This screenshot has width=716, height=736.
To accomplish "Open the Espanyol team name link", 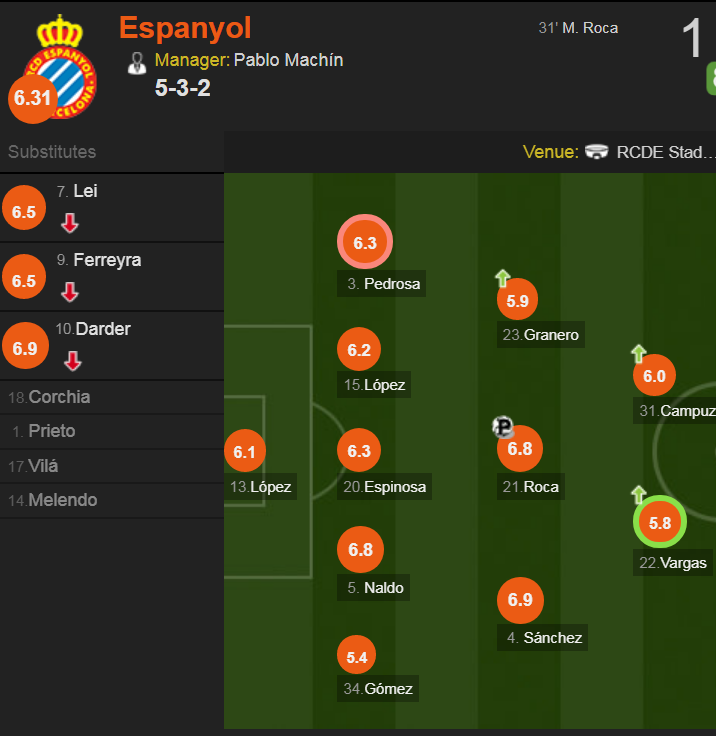I will (x=185, y=28).
